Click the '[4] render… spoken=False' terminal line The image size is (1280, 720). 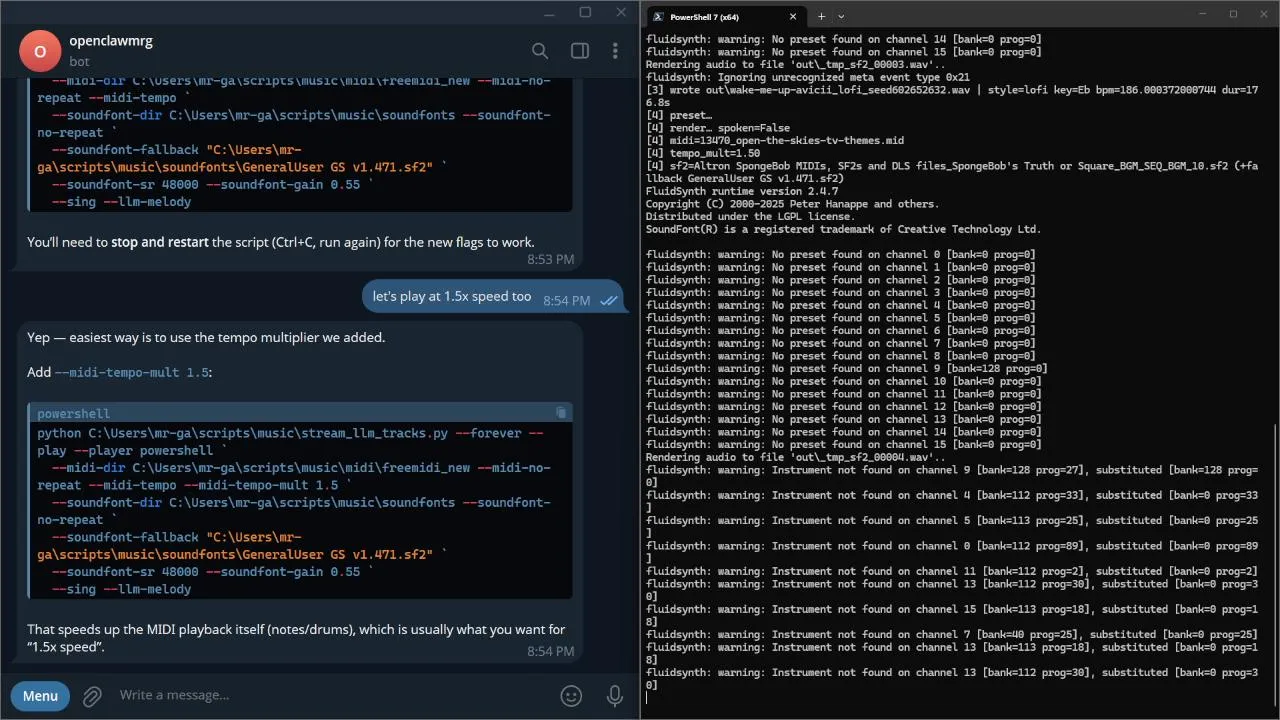[x=718, y=128]
